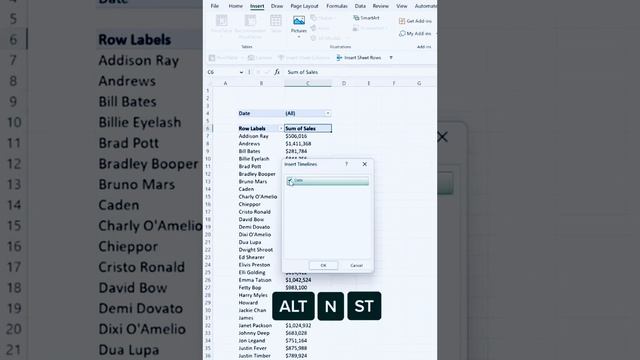Viewport: 640px width, 360px height.
Task: Click the Camera quick toolbar icon
Action: [260, 58]
